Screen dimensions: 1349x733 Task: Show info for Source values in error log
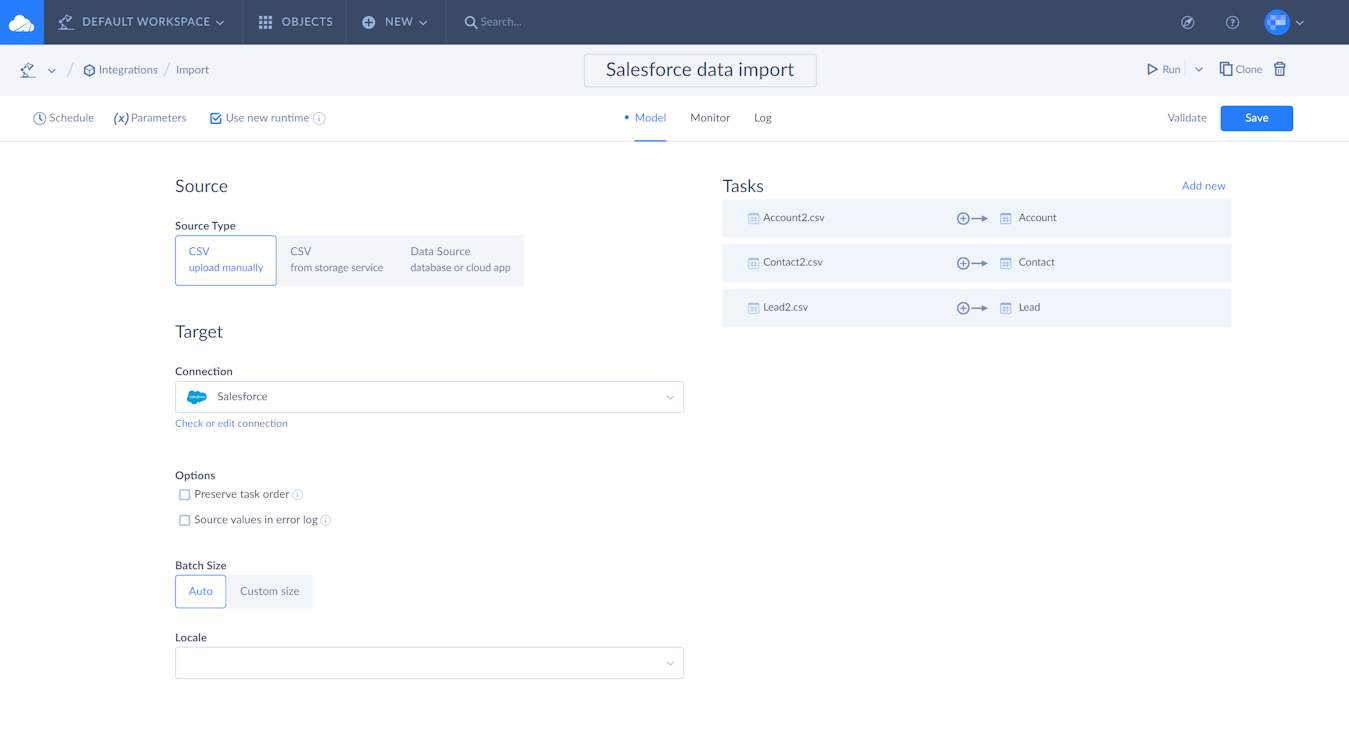(326, 520)
